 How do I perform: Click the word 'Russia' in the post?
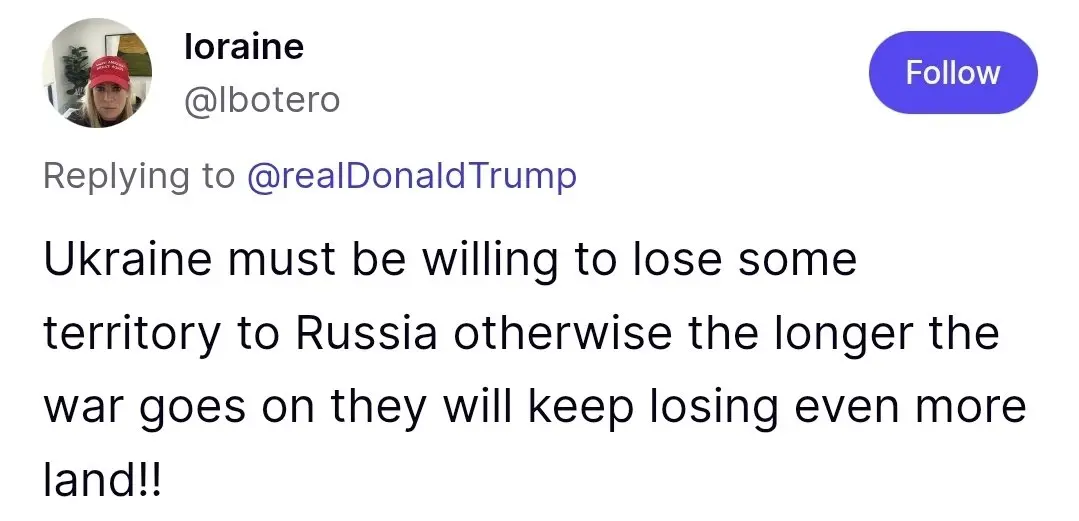tap(367, 333)
